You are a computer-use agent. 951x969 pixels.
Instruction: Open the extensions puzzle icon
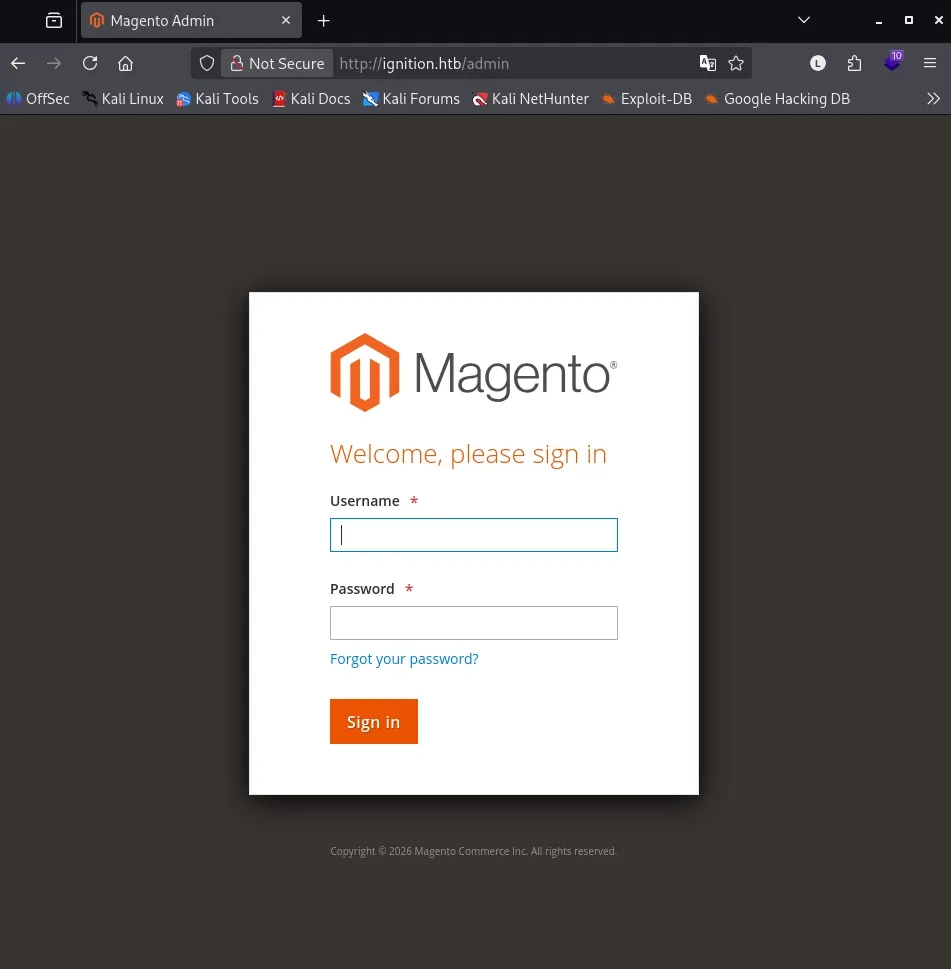click(854, 63)
